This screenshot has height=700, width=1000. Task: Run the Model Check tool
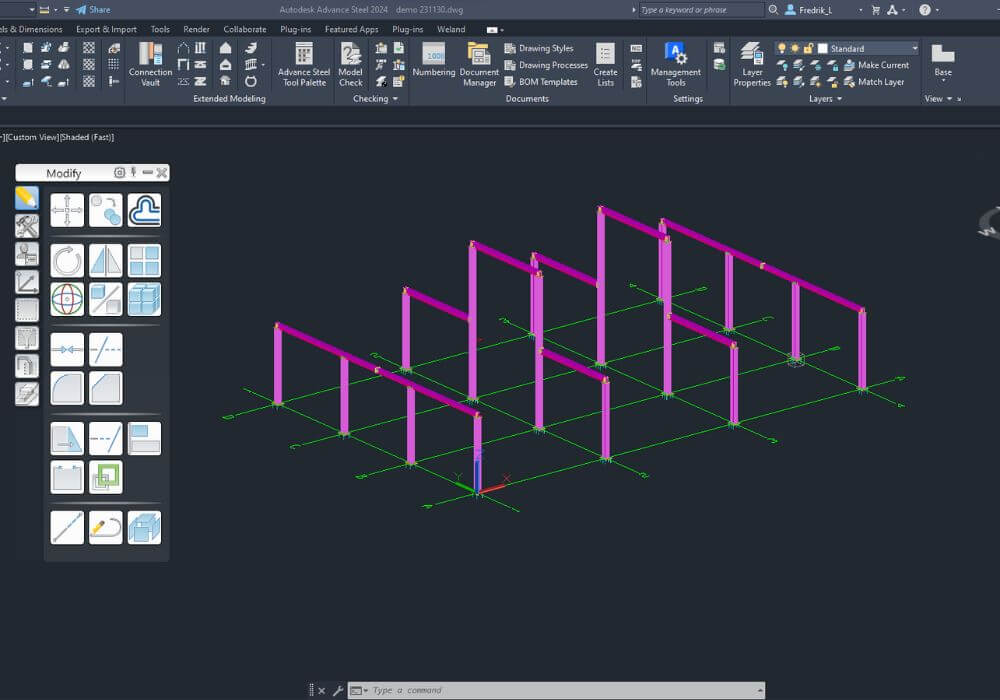tap(350, 63)
